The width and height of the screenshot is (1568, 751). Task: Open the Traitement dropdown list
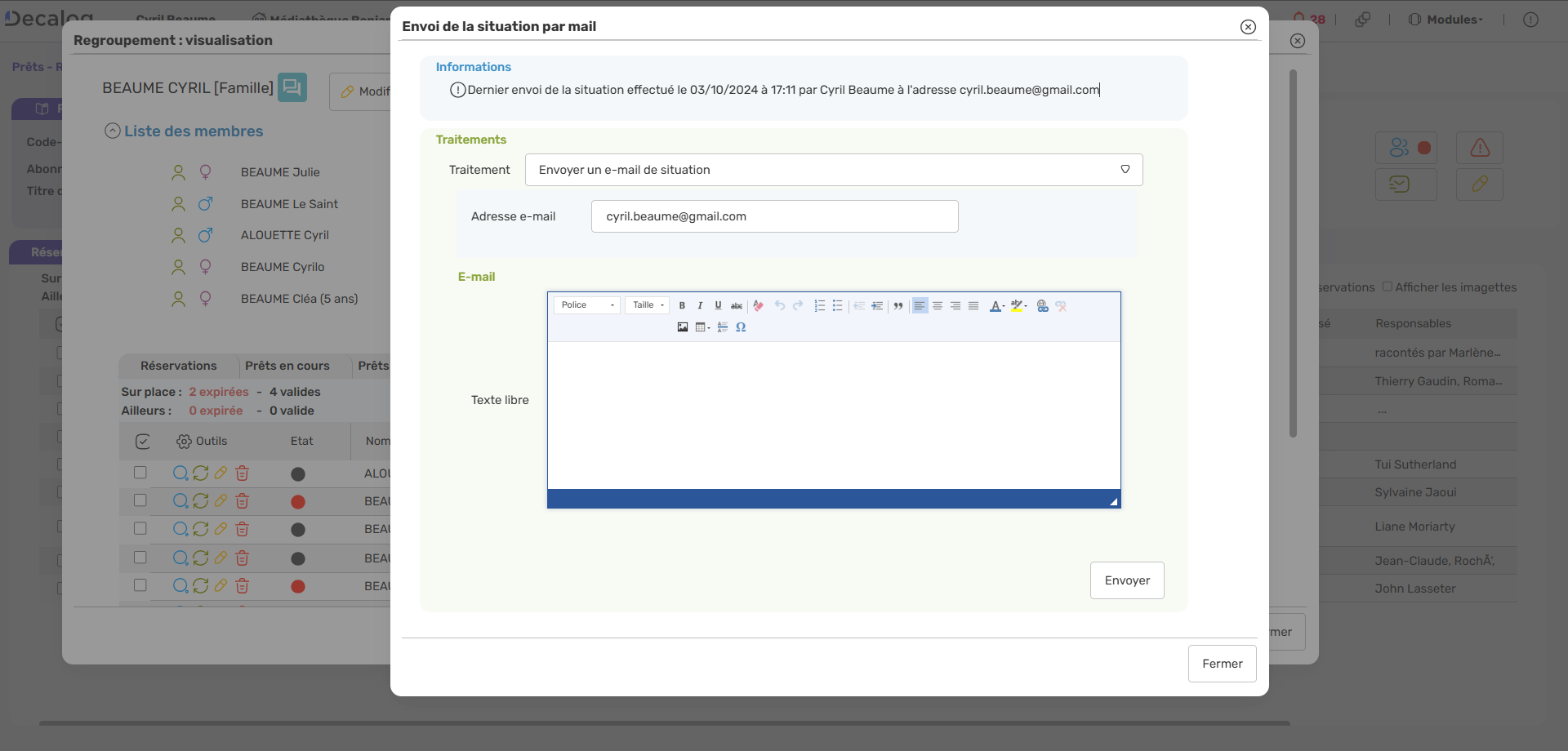pos(833,170)
